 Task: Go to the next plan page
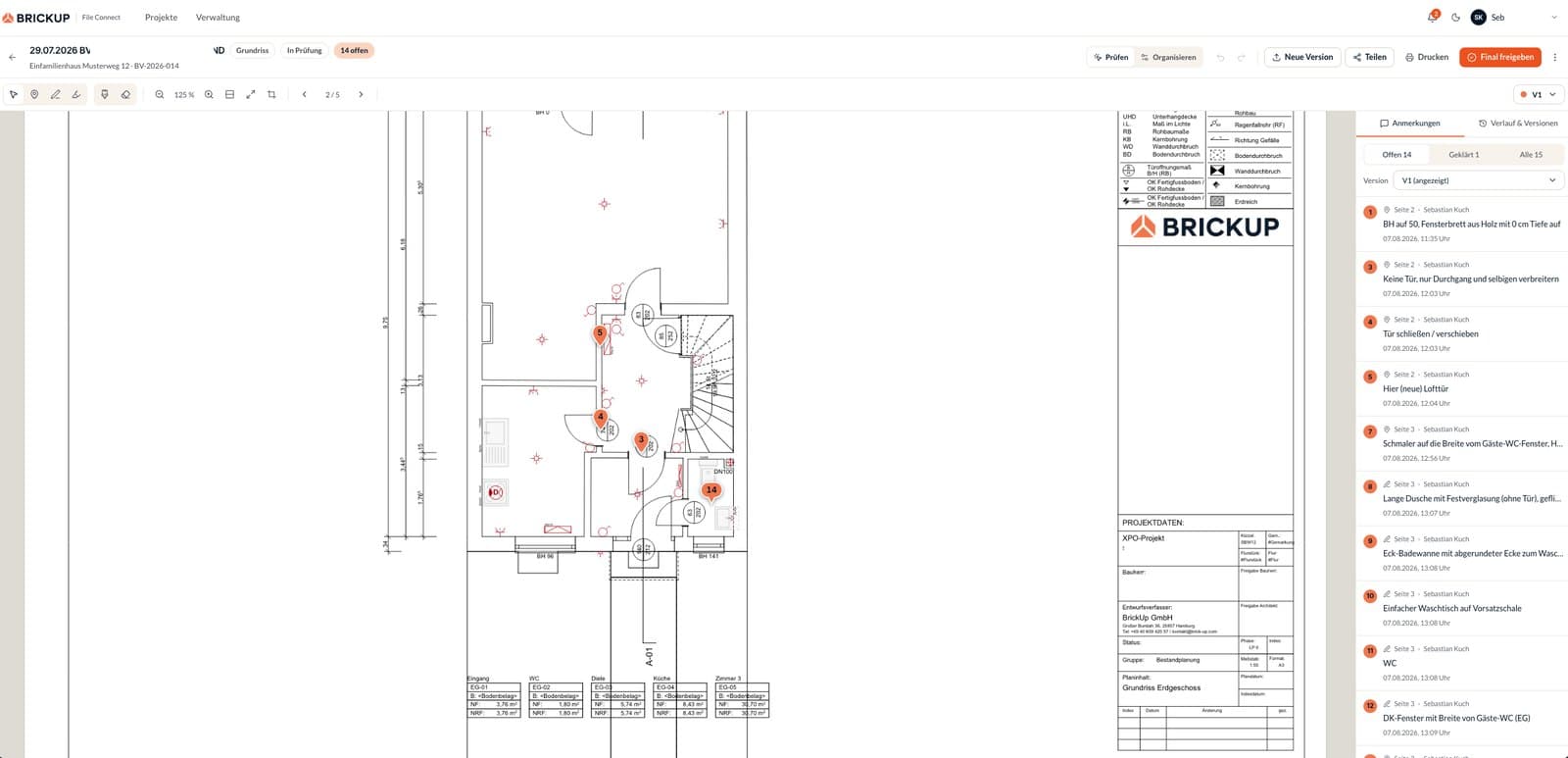tap(361, 94)
